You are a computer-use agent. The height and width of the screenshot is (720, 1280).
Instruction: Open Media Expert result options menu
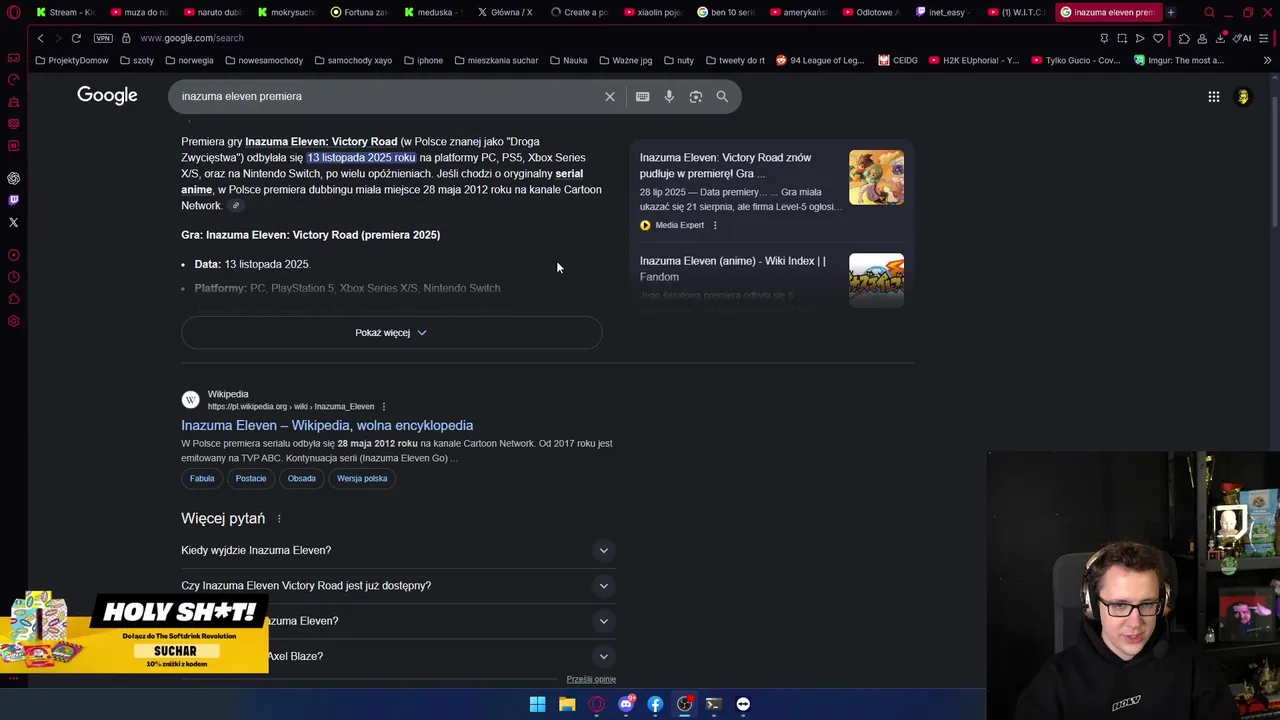[715, 225]
